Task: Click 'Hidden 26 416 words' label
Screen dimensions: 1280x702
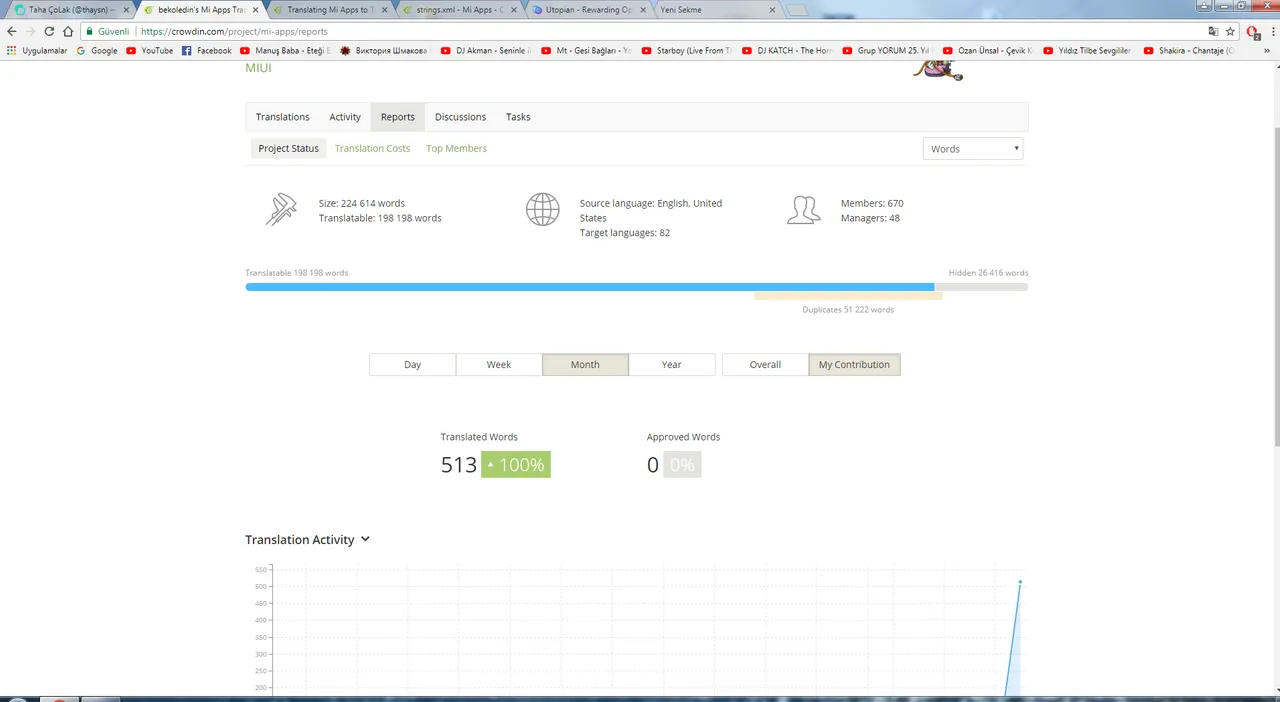Action: click(988, 273)
